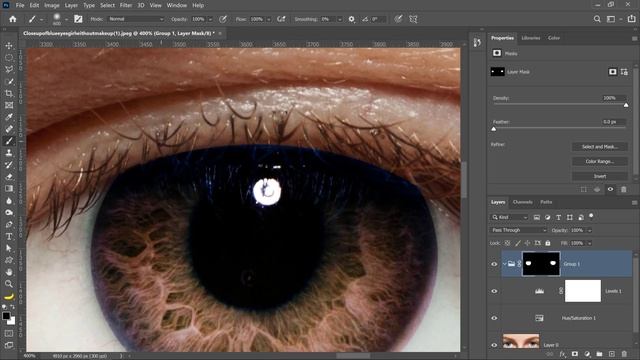Toggle lock all on layer
Image resolution: width=640 pixels, height=360 pixels.
point(548,243)
